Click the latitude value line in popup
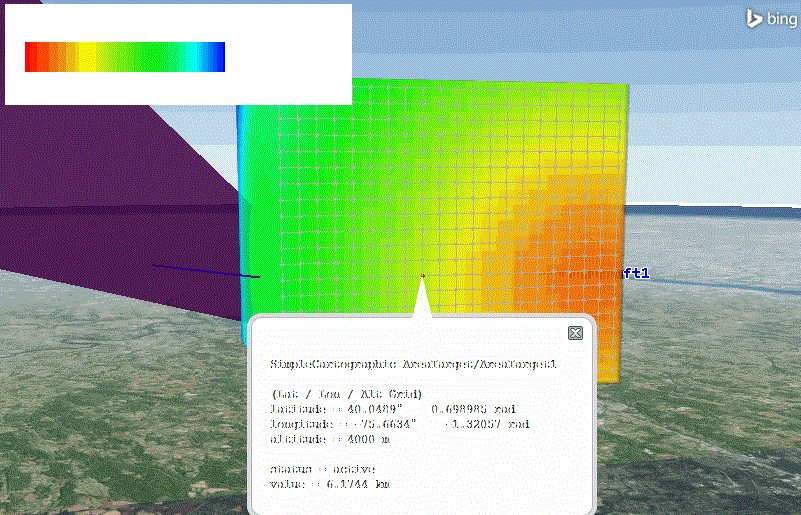Image resolution: width=801 pixels, height=515 pixels. coord(386,409)
